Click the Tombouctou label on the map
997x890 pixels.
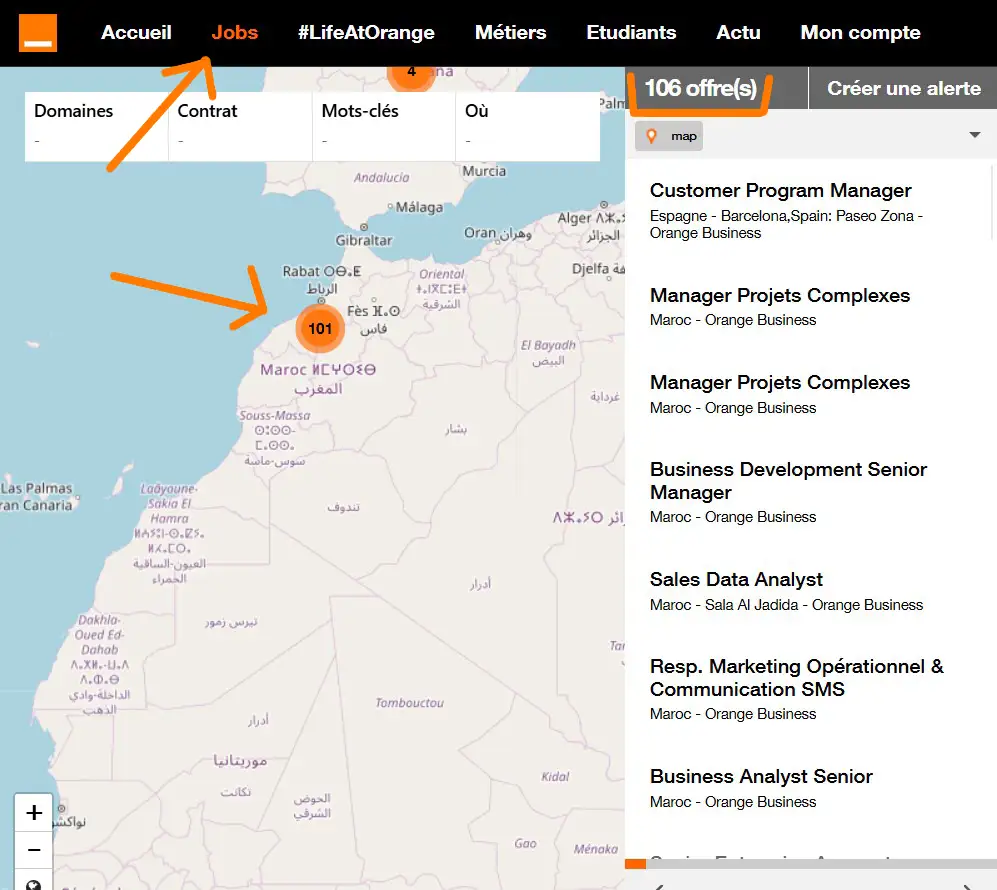pos(409,702)
